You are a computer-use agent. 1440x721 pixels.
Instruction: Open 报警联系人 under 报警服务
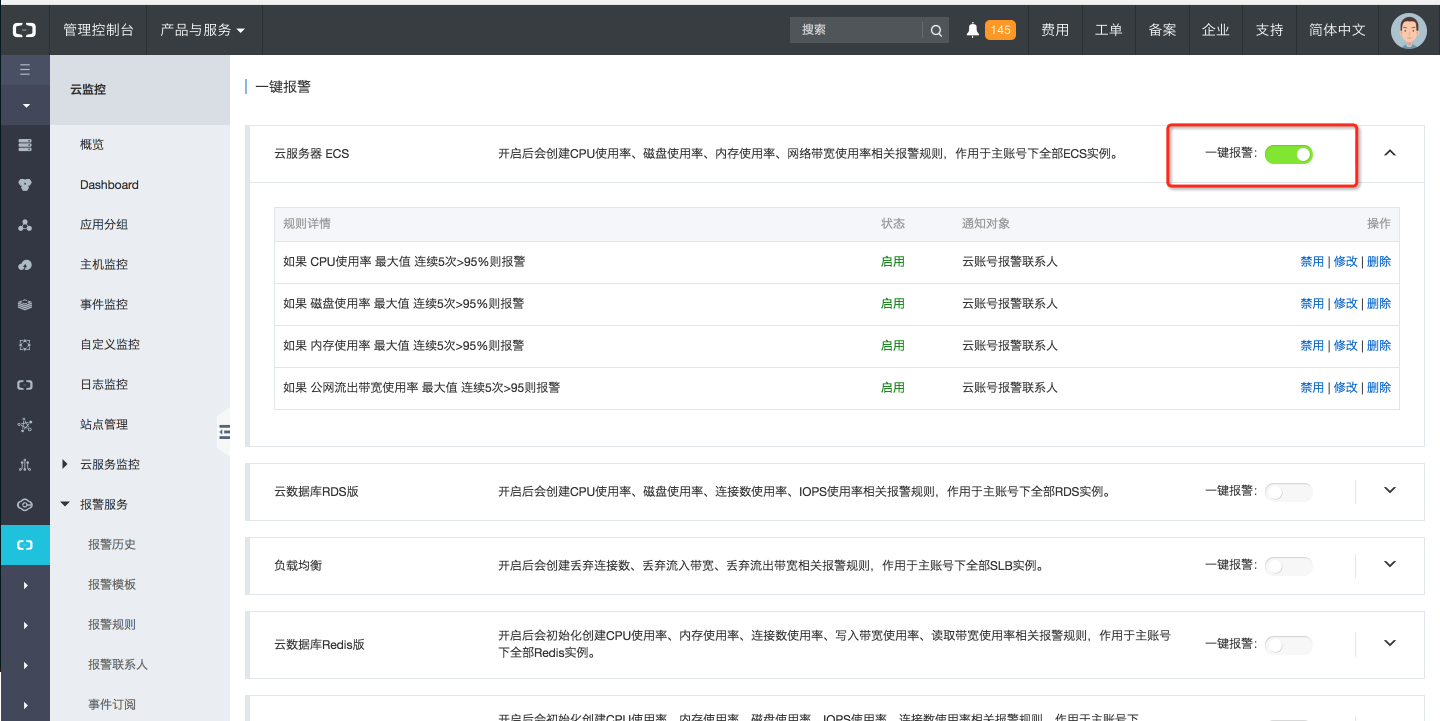(118, 665)
